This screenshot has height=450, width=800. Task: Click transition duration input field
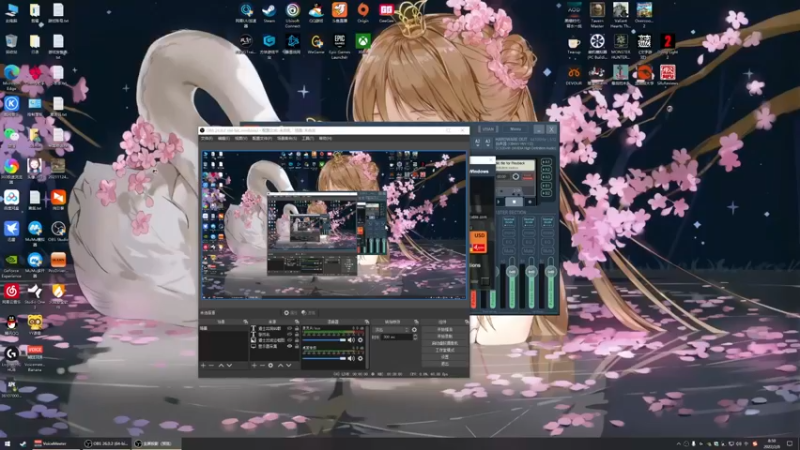(396, 337)
